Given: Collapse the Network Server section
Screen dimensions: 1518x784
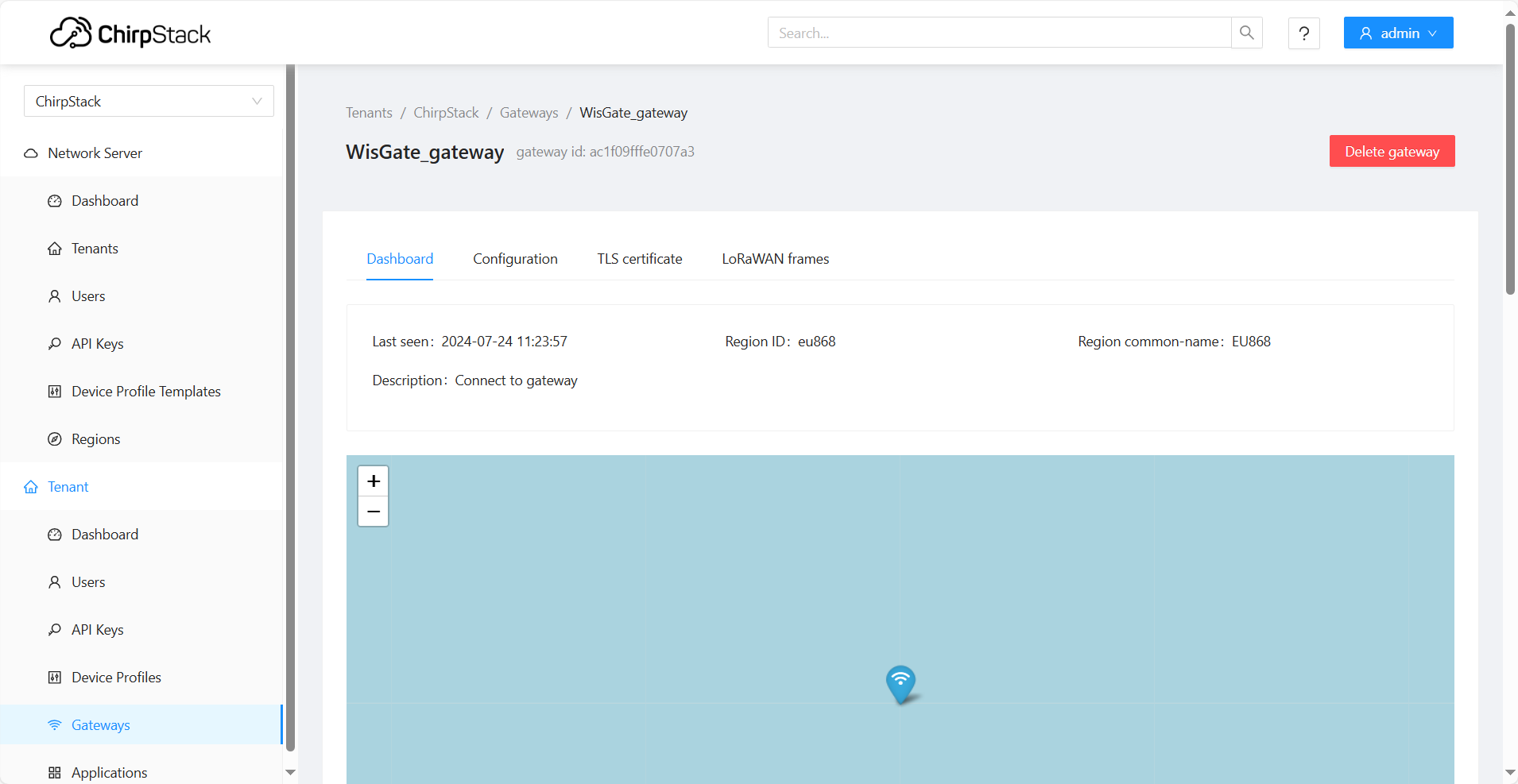Looking at the screenshot, I should 141,153.
